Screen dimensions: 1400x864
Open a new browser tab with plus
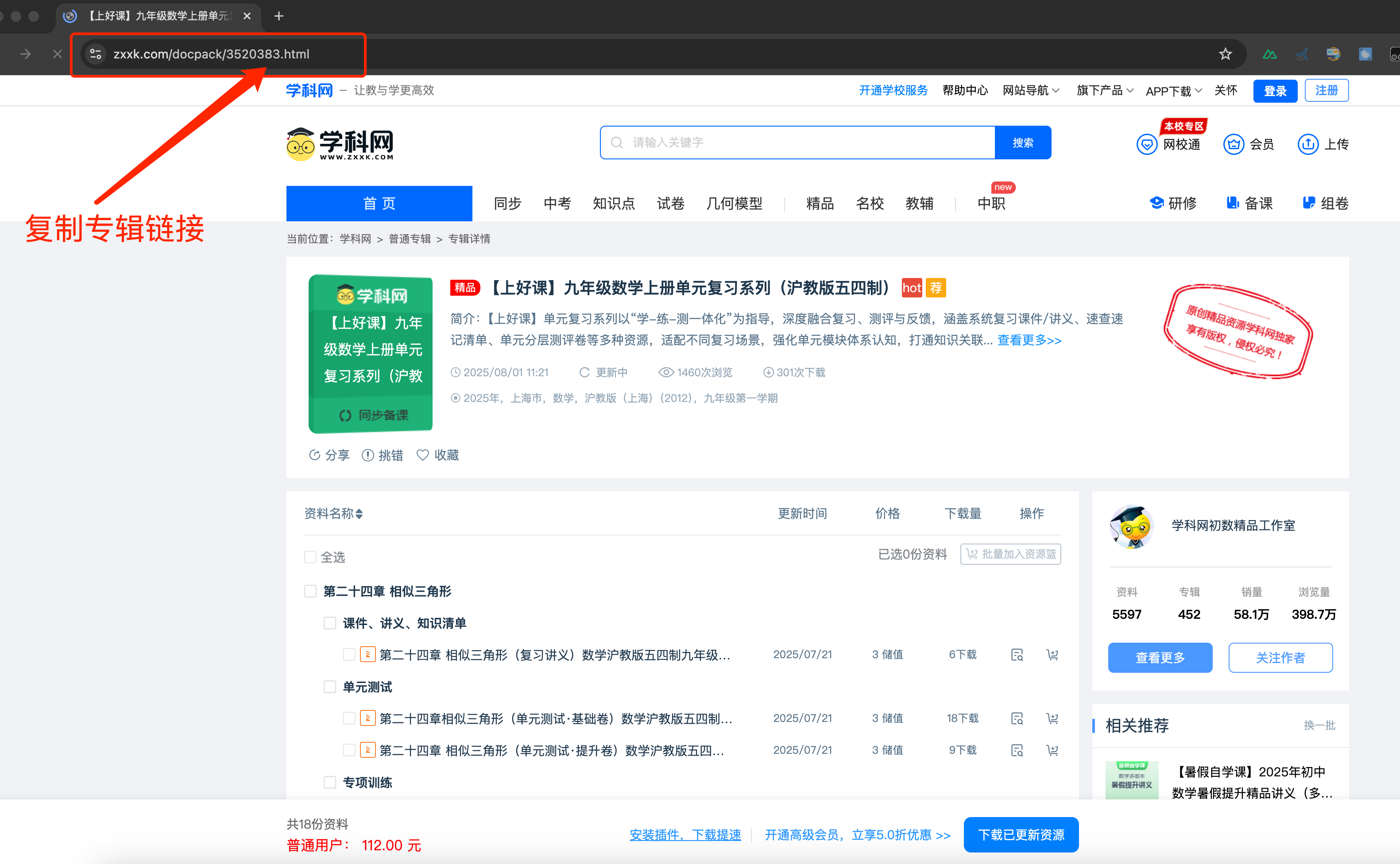[279, 16]
